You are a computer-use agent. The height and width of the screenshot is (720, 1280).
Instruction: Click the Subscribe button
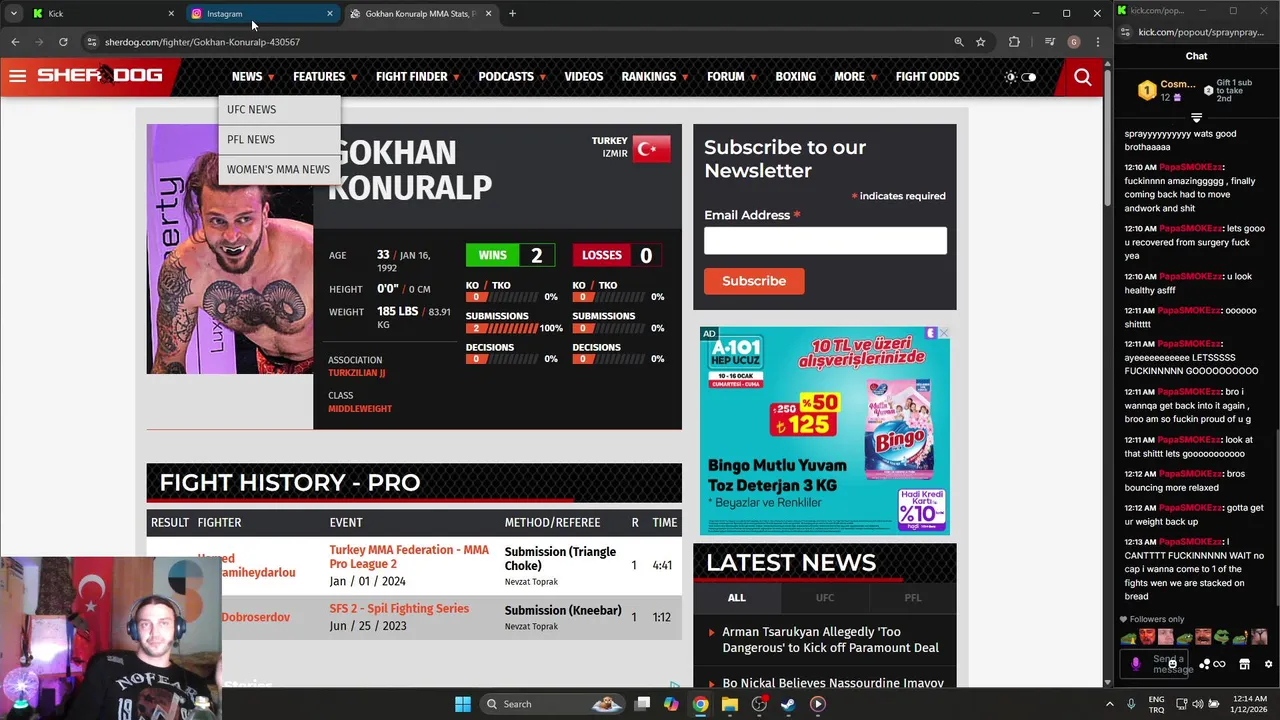click(x=754, y=281)
